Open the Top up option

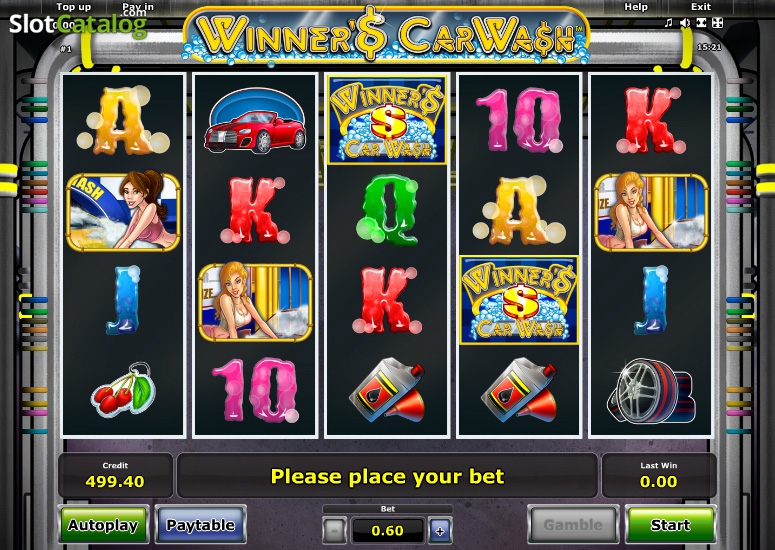(x=73, y=7)
